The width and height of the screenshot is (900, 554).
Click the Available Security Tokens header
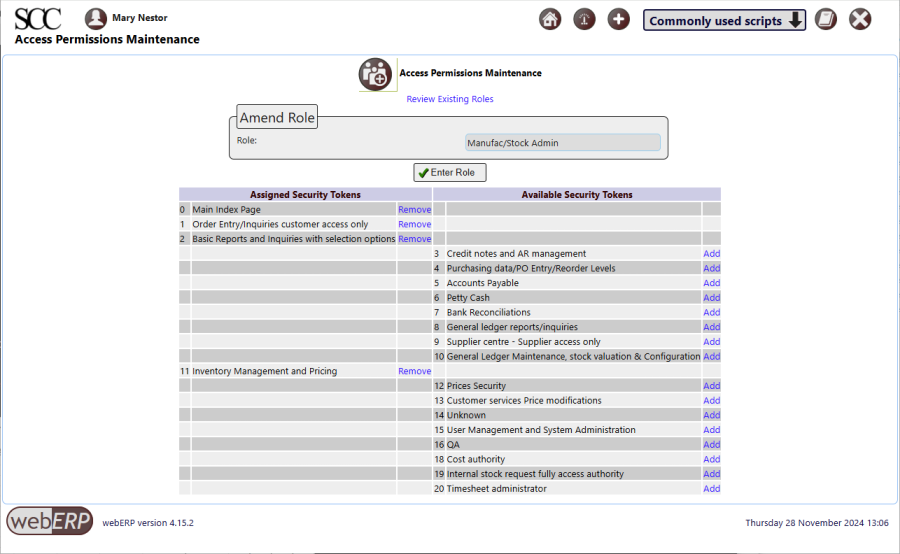577,195
